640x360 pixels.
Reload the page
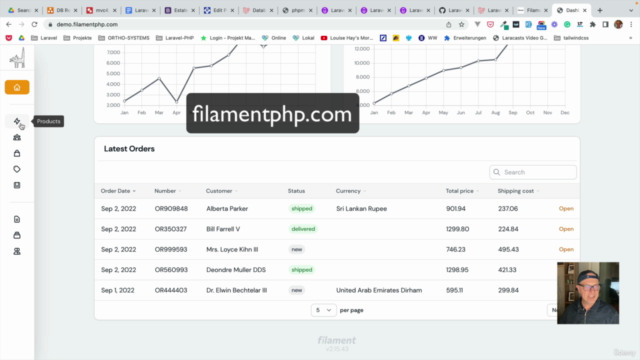click(x=34, y=24)
